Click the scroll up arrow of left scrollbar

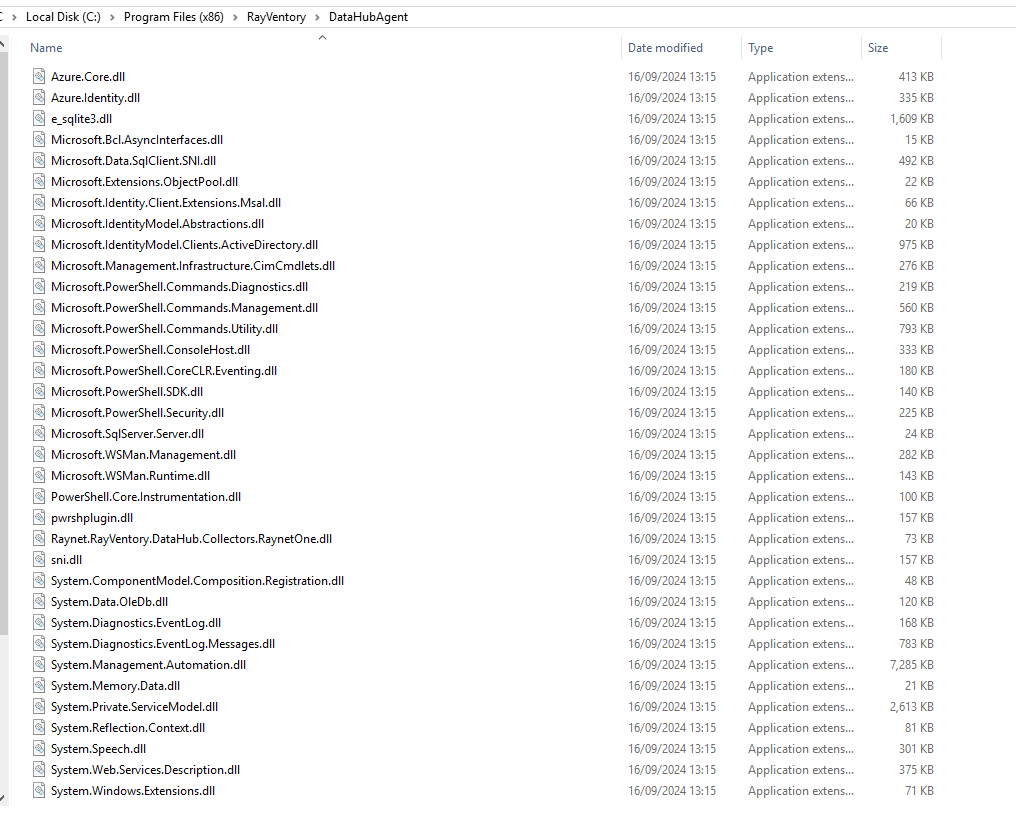(3, 44)
